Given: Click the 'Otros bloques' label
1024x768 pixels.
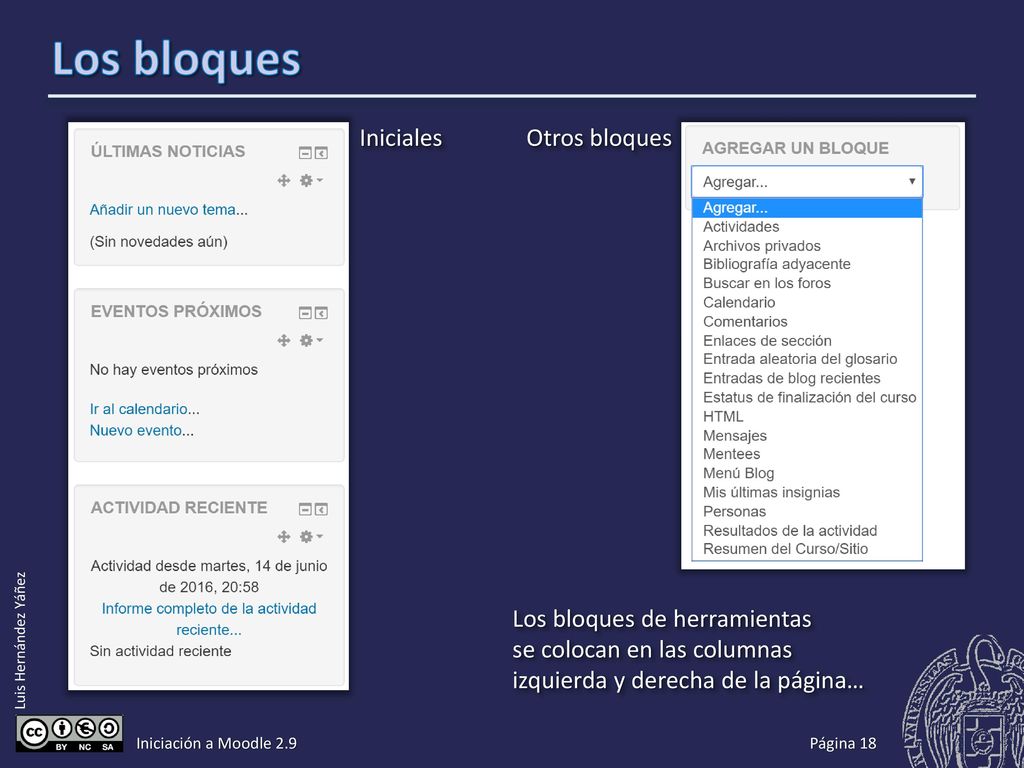Looking at the screenshot, I should pyautogui.click(x=599, y=138).
